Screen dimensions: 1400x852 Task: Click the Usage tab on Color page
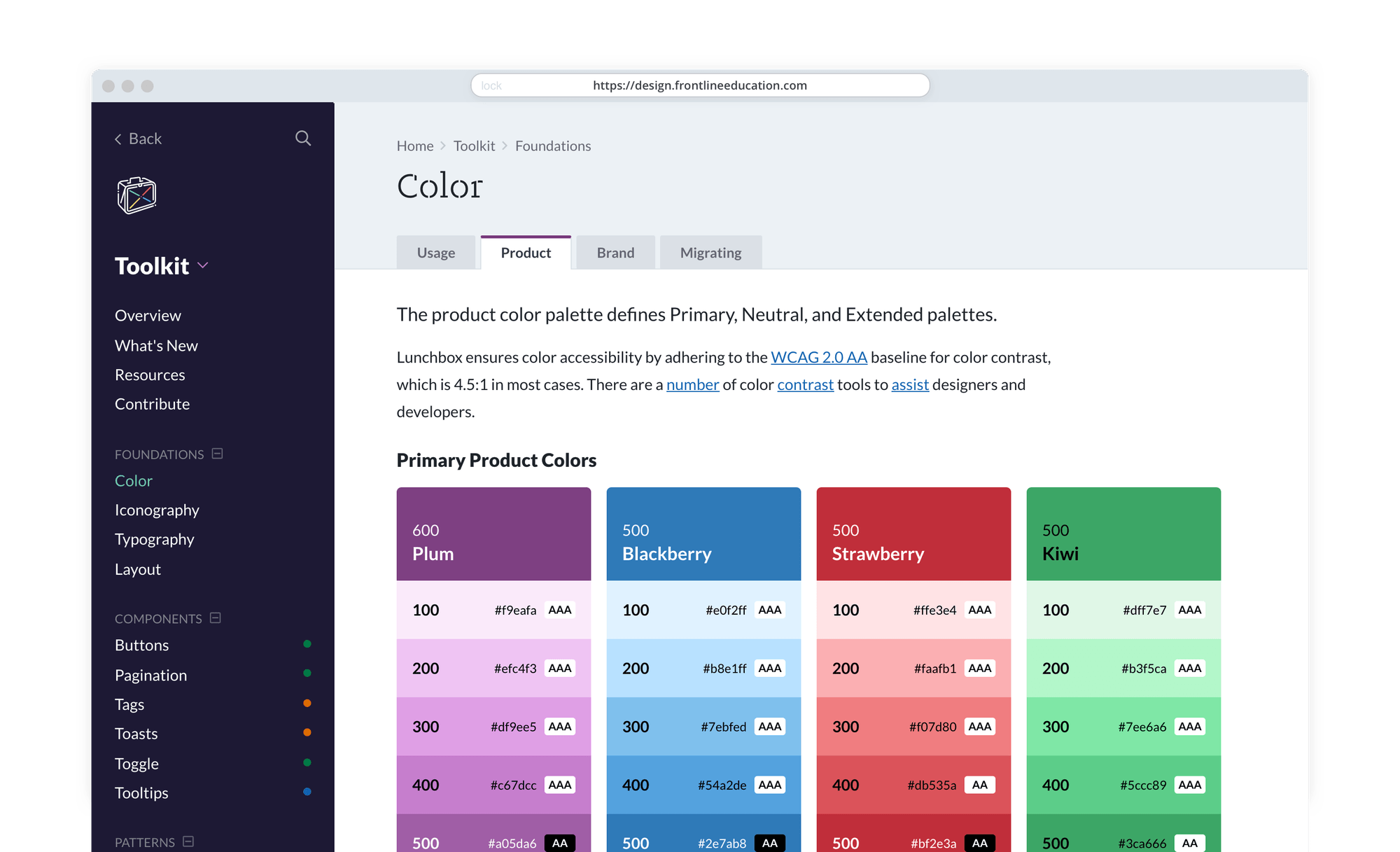click(x=436, y=251)
